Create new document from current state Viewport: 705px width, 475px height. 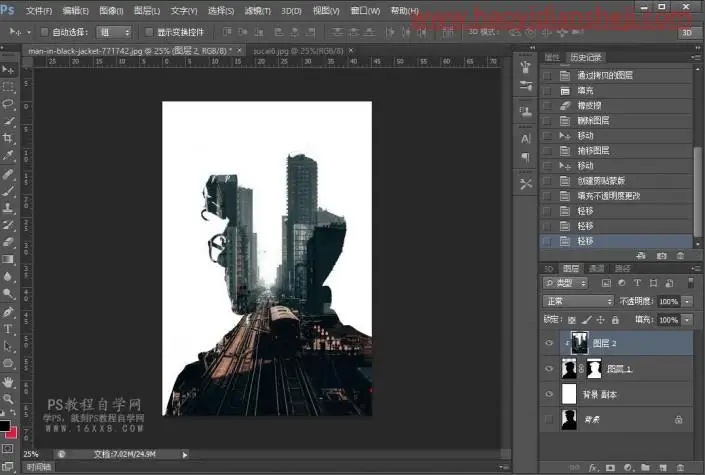coord(642,256)
